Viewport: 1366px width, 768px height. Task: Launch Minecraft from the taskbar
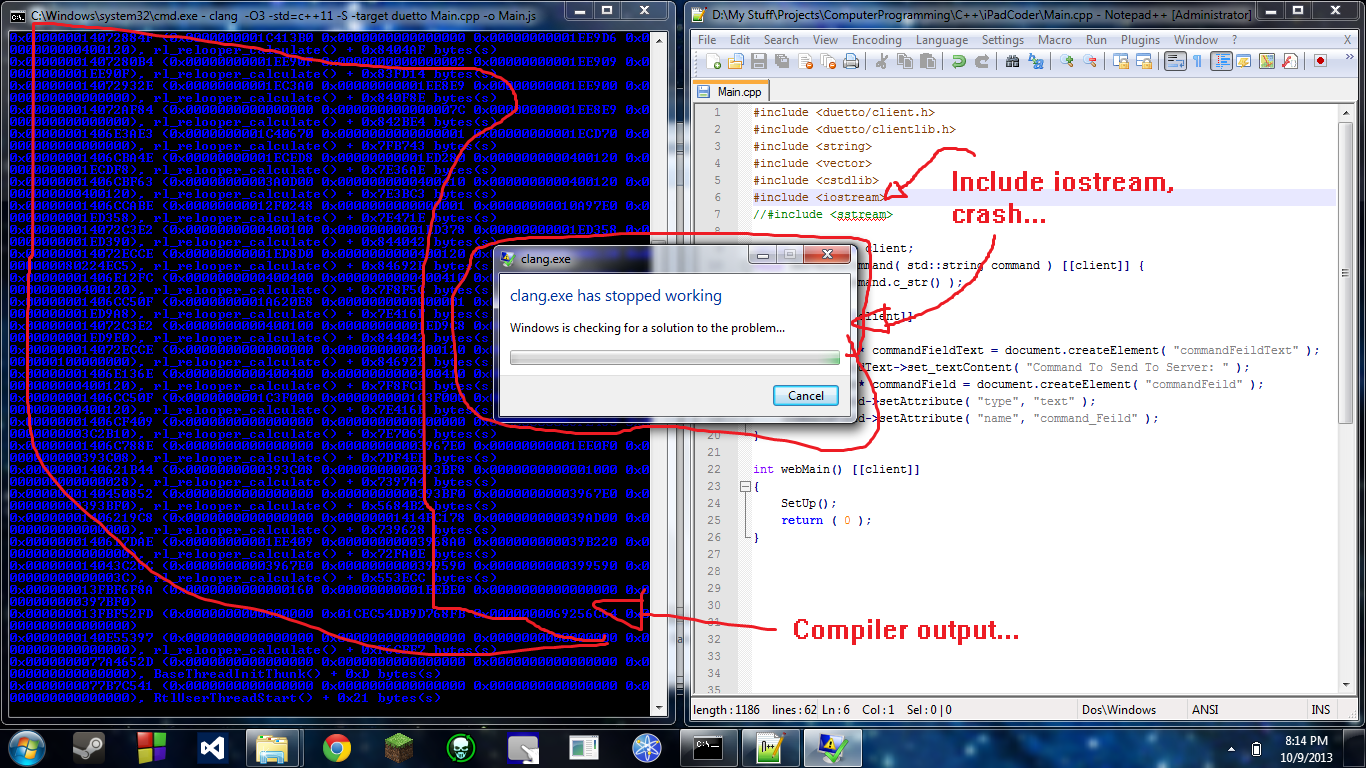(x=398, y=748)
